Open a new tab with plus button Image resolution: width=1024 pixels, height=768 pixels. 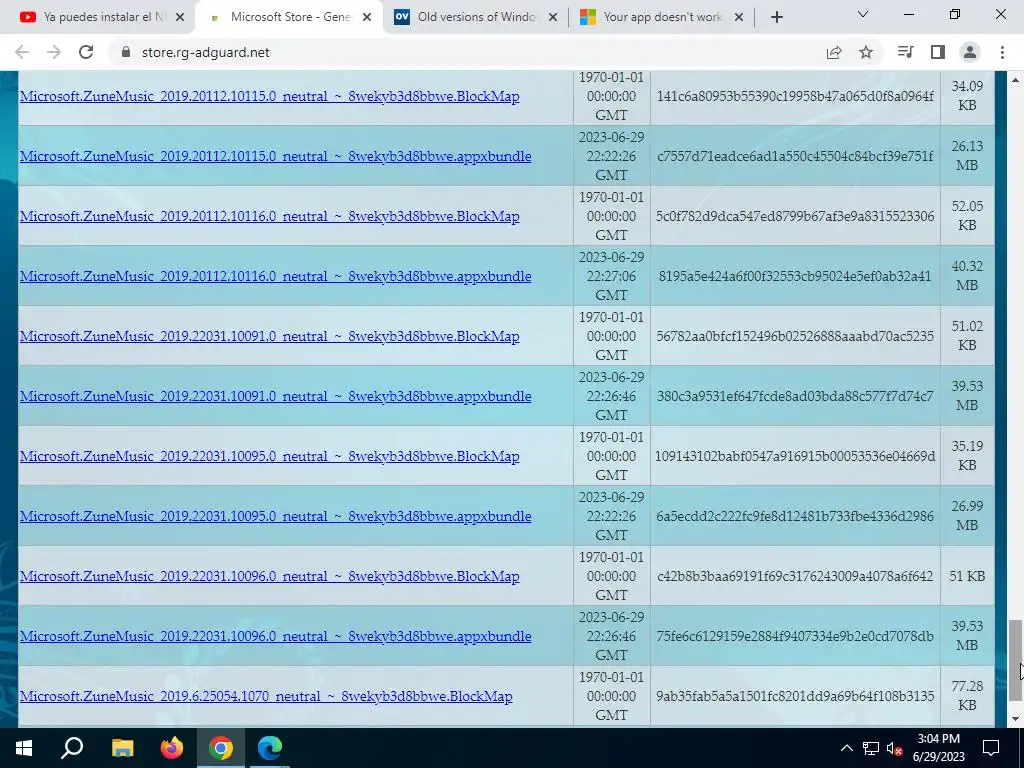coord(776,18)
